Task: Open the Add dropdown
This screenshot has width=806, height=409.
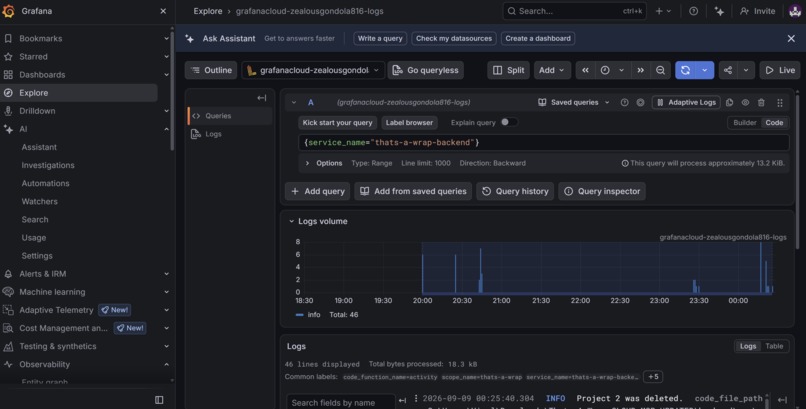Action: point(552,70)
